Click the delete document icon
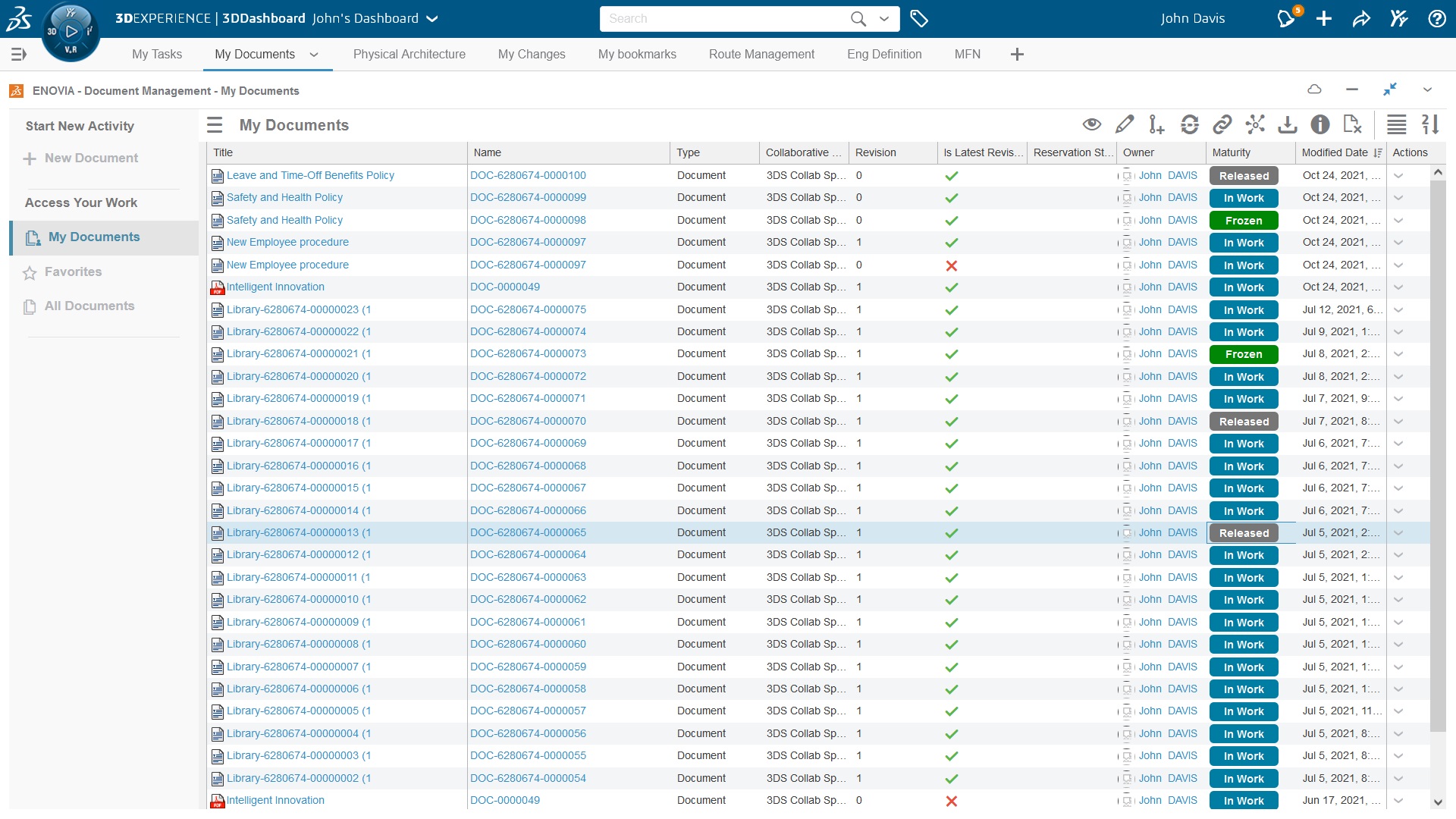 [x=1352, y=124]
